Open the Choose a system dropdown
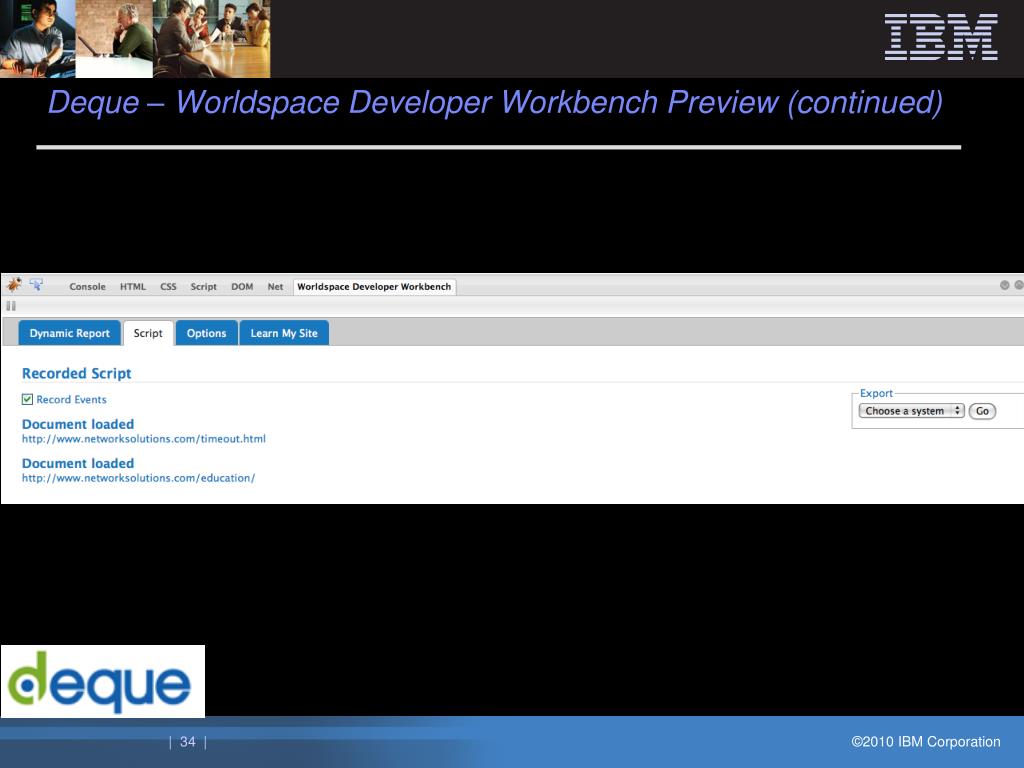 (911, 411)
